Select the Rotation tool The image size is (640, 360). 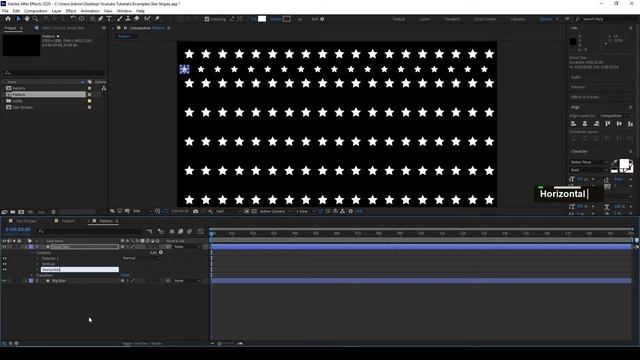tap(73, 19)
